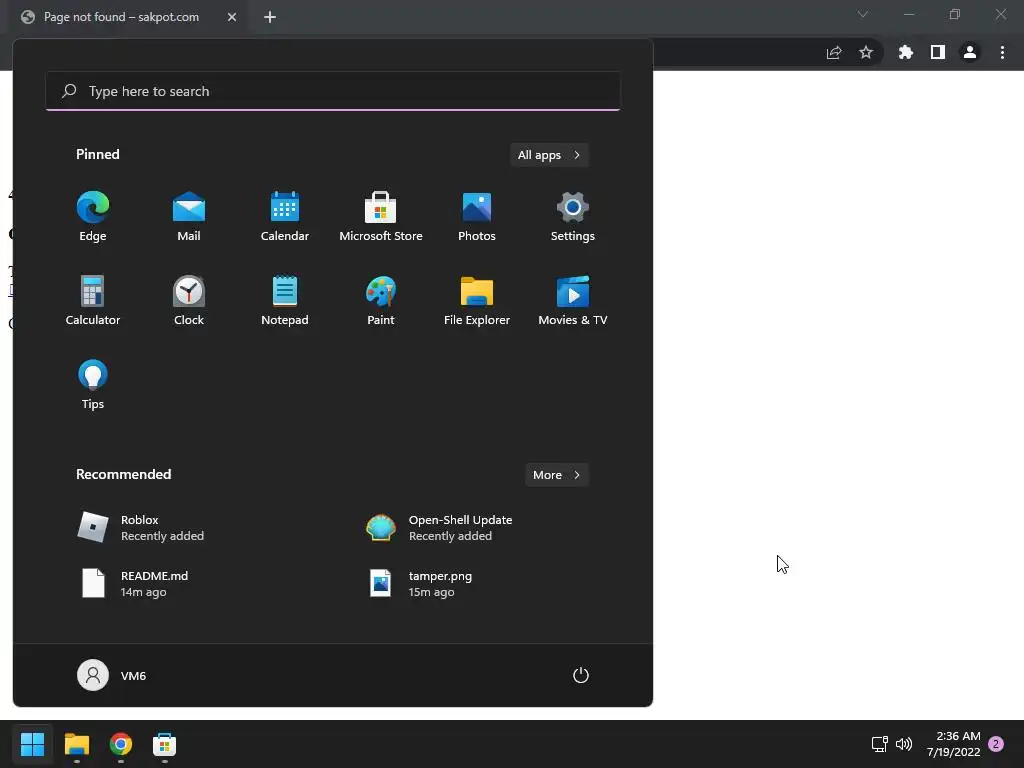Open Chrome's three-dot menu
Screen dimensions: 1024x768
click(x=1002, y=52)
